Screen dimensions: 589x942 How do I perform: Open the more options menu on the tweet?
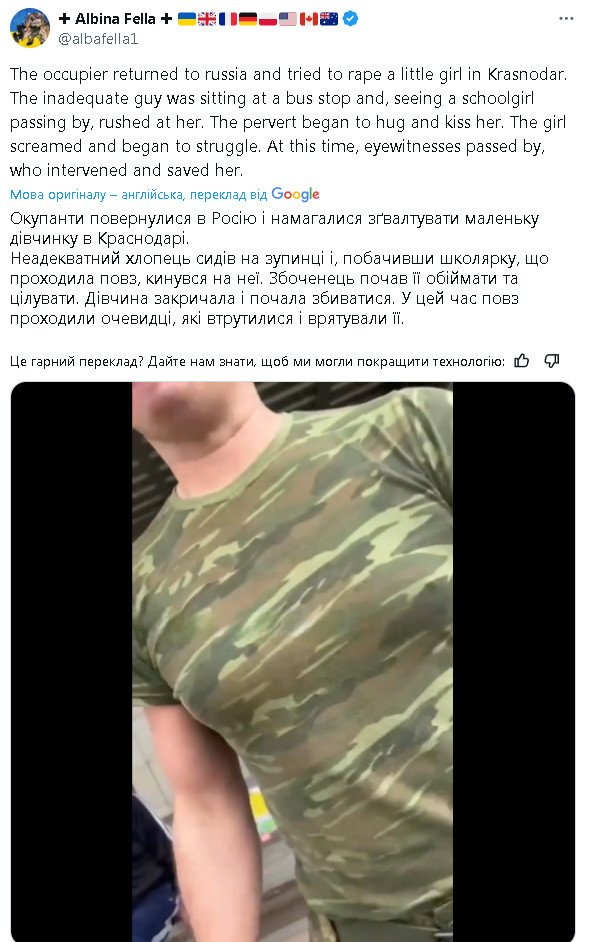click(566, 19)
